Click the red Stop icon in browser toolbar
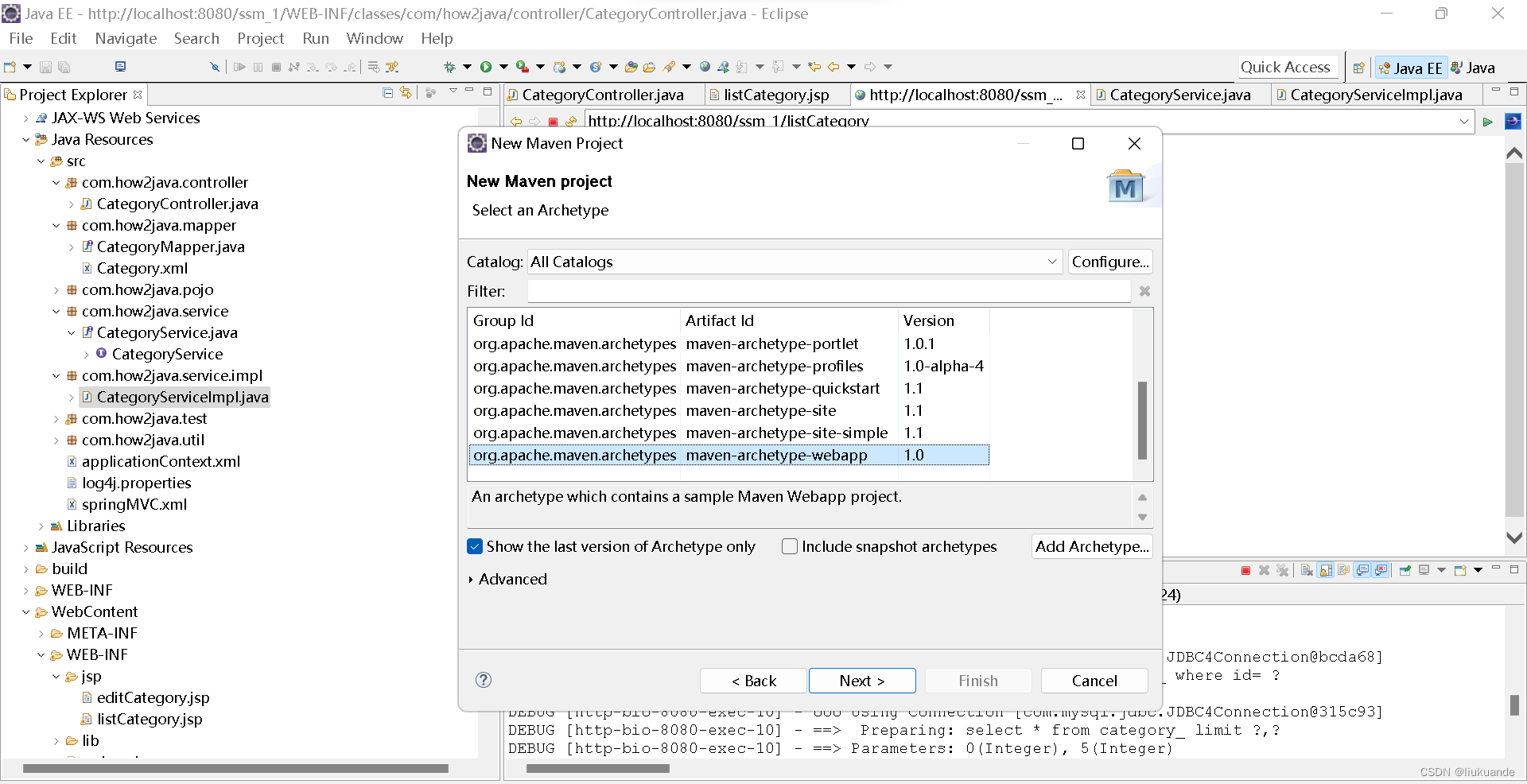1527x784 pixels. [x=553, y=122]
